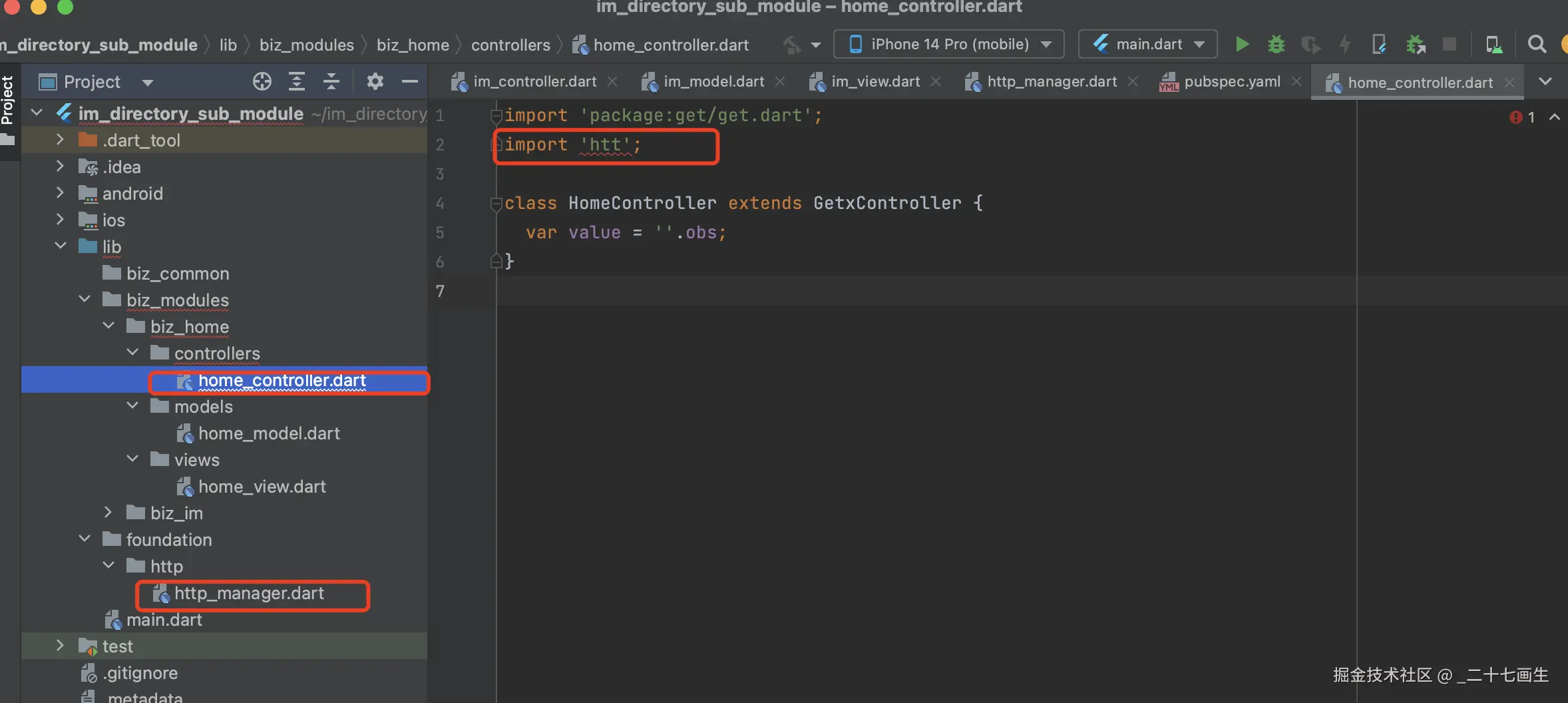Run the app with the green play icon
1568x703 pixels.
click(x=1241, y=45)
